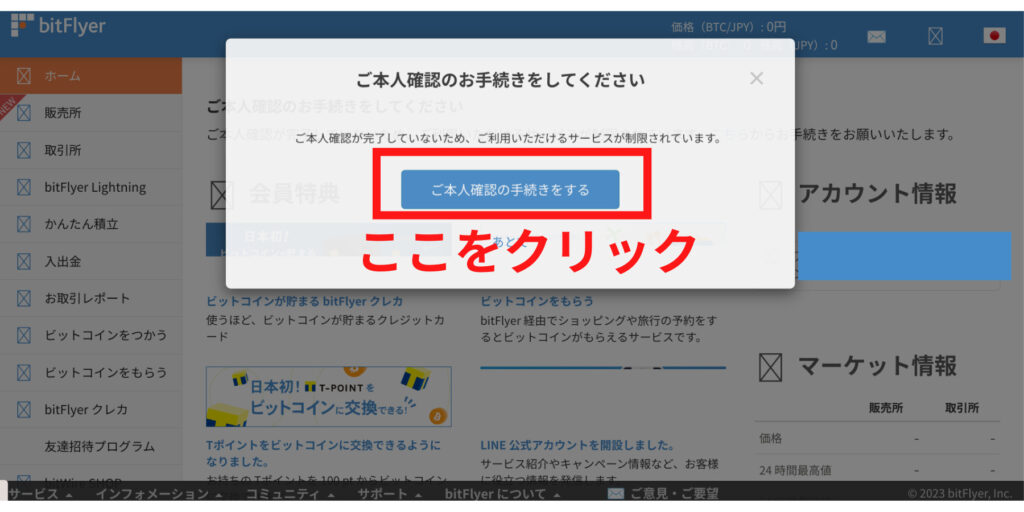Click the 価格（BTC/JPY）：0円 header text
1024x512 pixels.
729,27
